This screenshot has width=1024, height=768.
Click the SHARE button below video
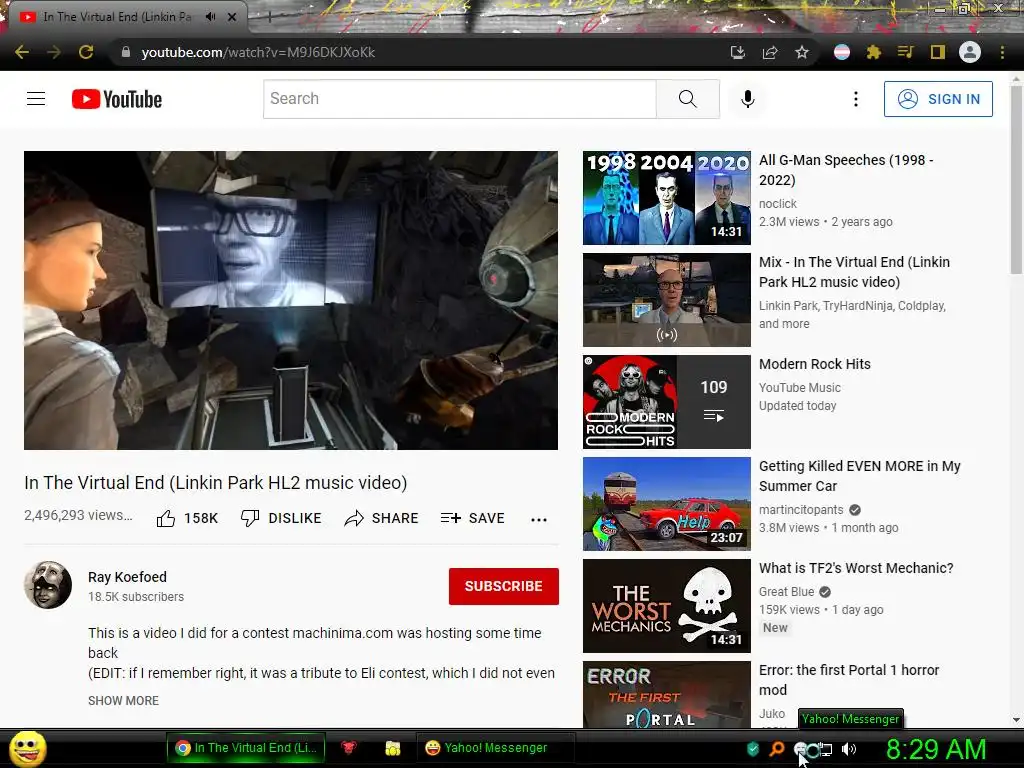[381, 519]
